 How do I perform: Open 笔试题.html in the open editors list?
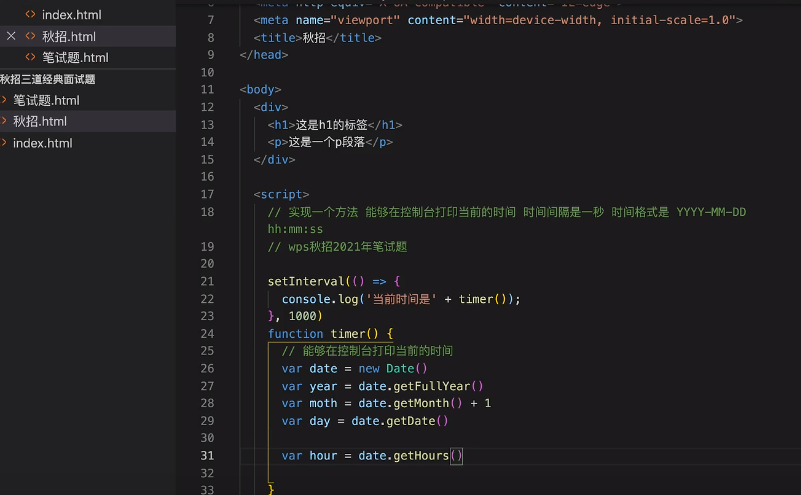point(75,58)
